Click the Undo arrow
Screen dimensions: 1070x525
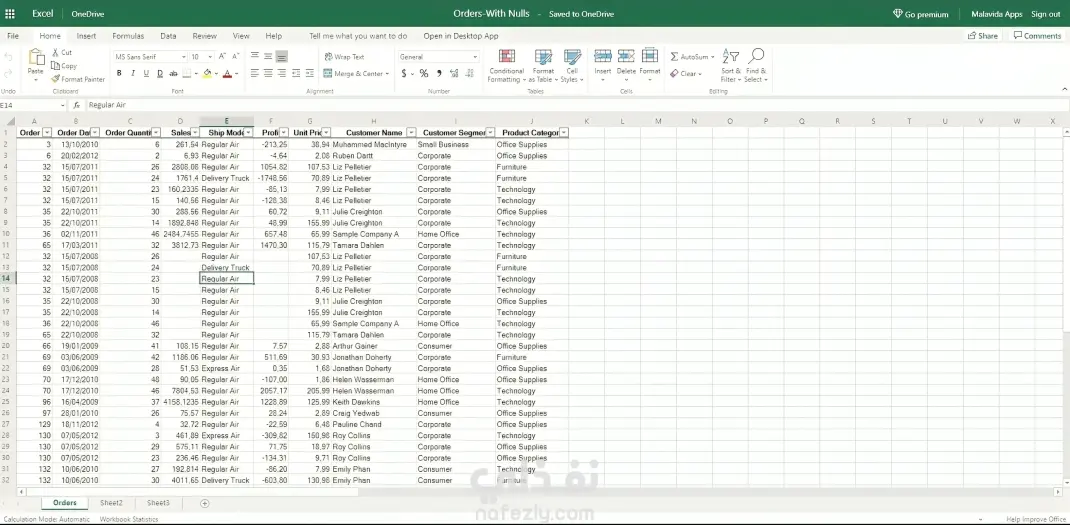pyautogui.click(x=8, y=58)
